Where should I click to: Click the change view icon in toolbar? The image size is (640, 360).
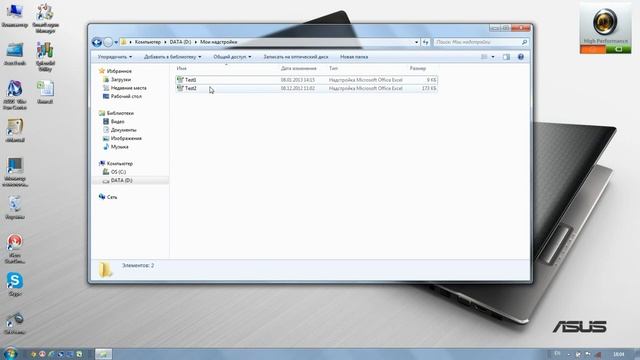pos(484,57)
